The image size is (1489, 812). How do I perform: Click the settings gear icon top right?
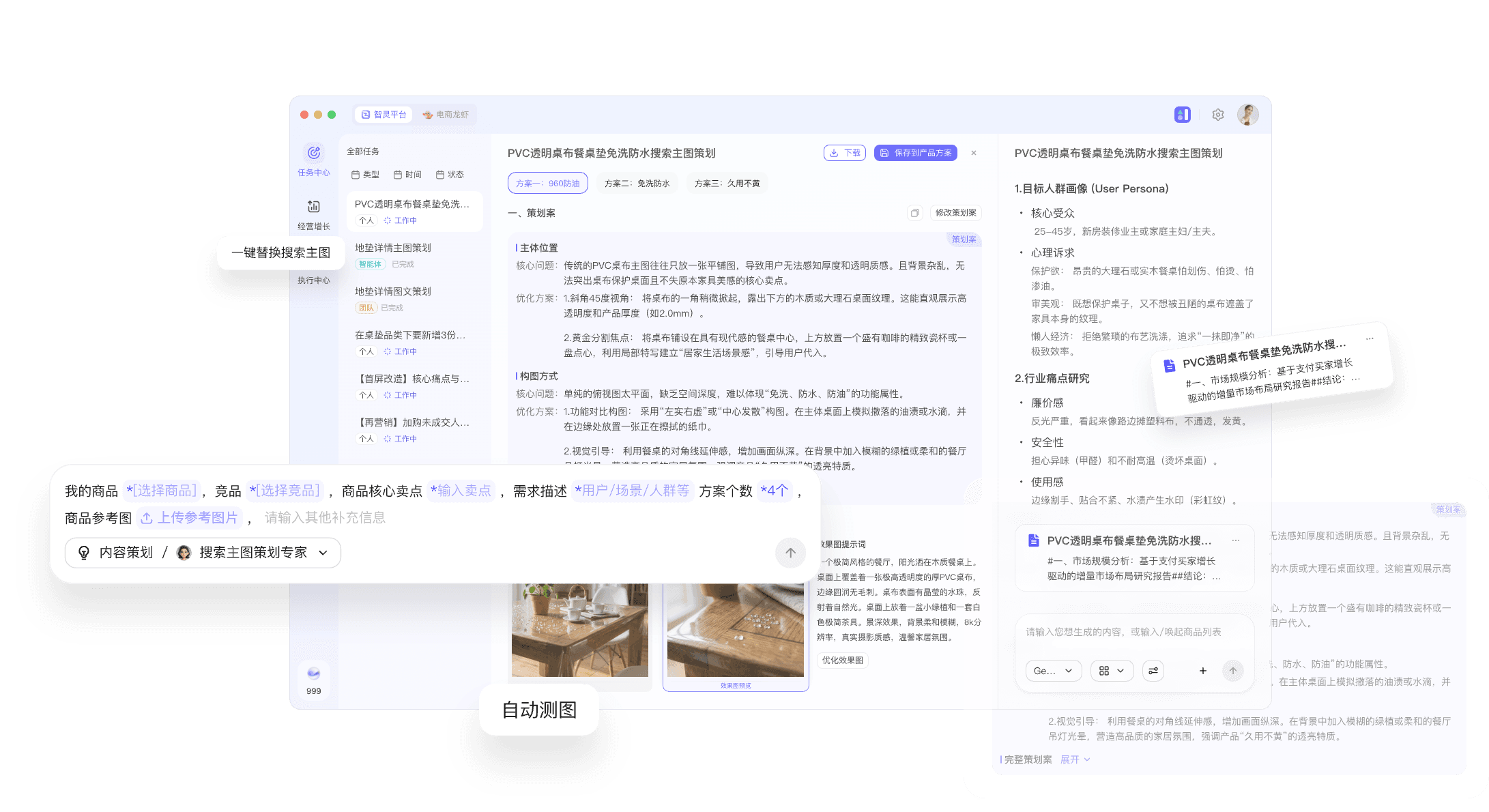pos(1217,115)
